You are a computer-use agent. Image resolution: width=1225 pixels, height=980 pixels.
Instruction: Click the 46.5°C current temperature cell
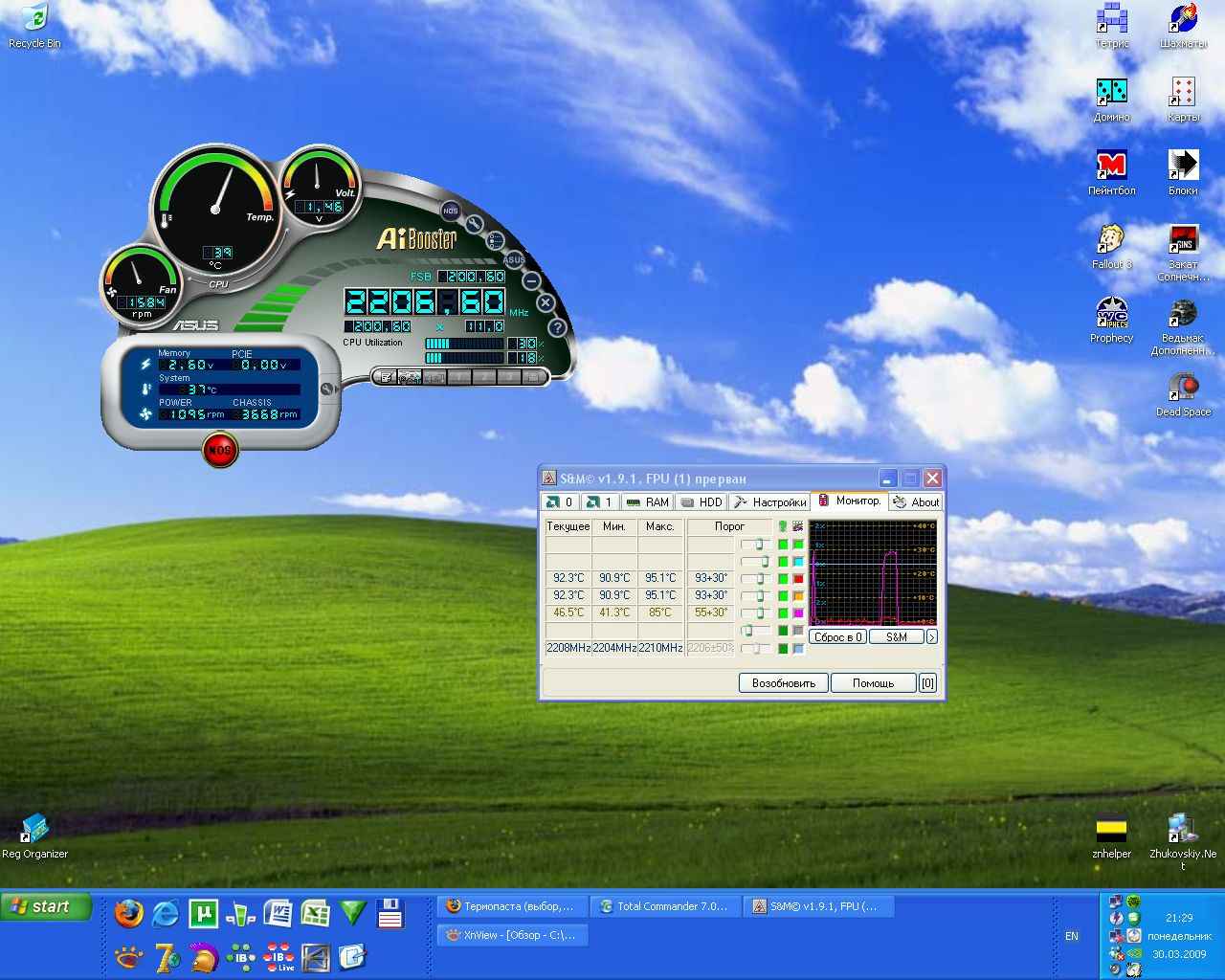(568, 612)
